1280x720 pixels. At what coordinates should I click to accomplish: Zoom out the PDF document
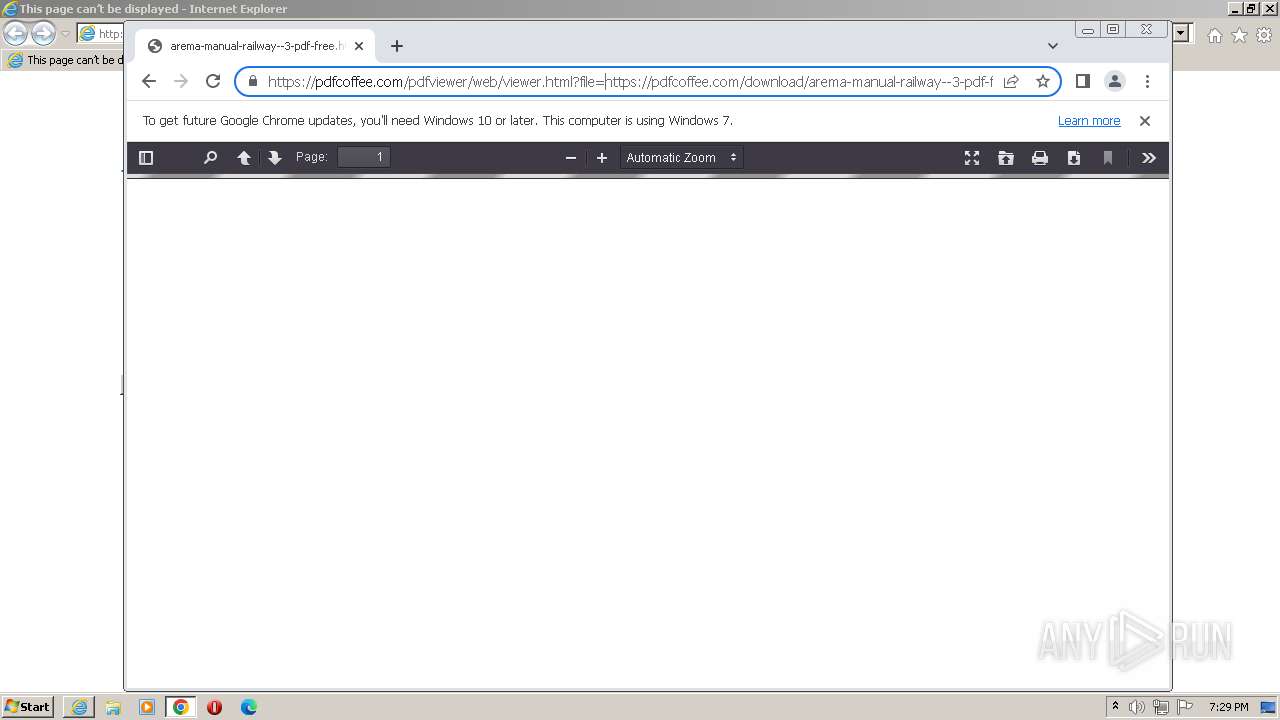(571, 158)
